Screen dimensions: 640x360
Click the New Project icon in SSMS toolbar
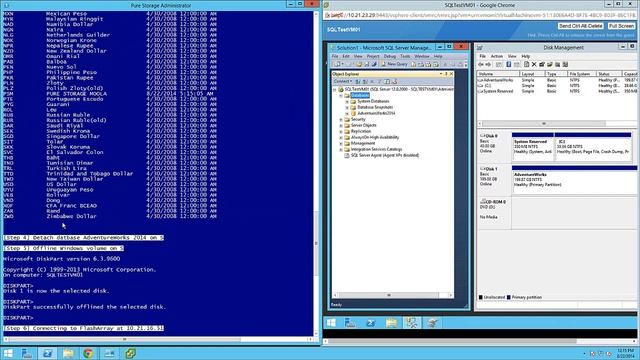coord(338,64)
